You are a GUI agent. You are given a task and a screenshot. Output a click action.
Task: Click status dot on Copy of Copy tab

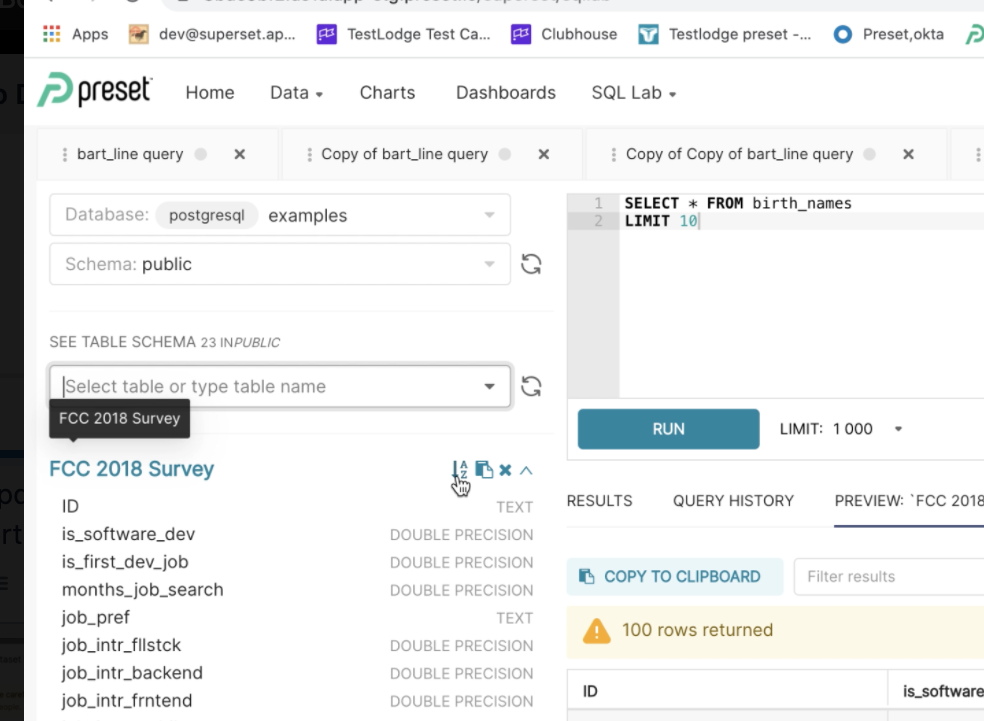[870, 154]
